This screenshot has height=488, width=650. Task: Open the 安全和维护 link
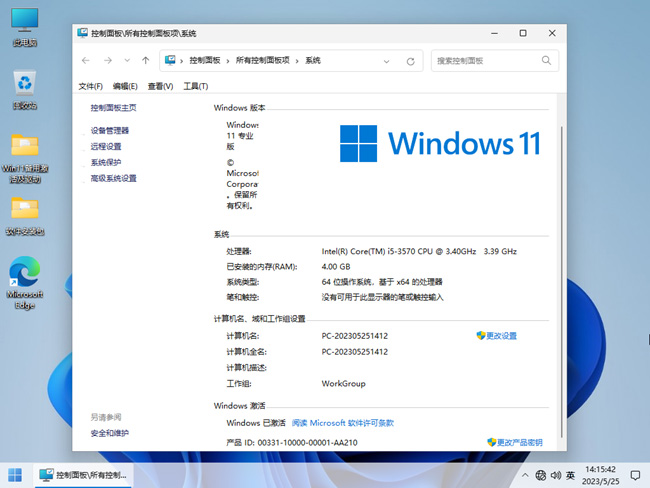[x=110, y=433]
